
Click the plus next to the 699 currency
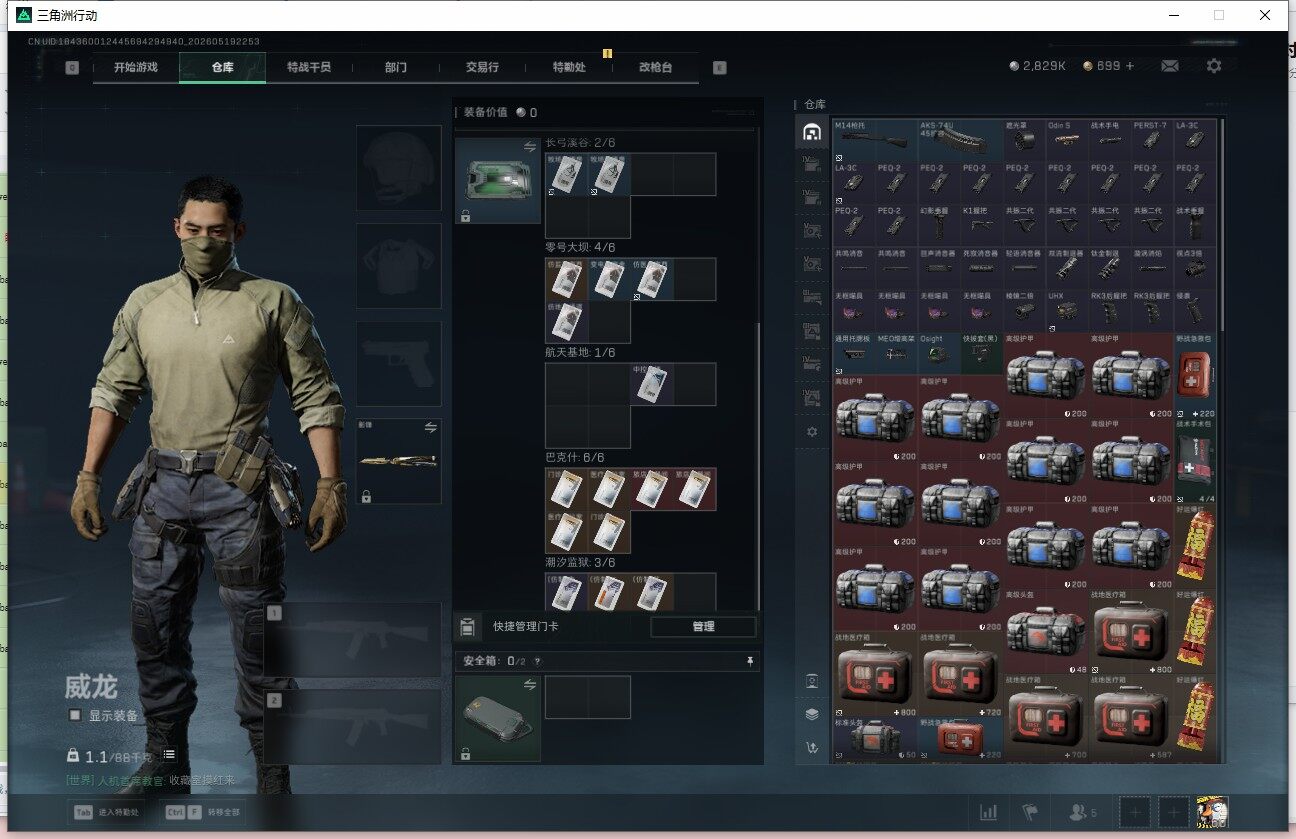point(1131,66)
